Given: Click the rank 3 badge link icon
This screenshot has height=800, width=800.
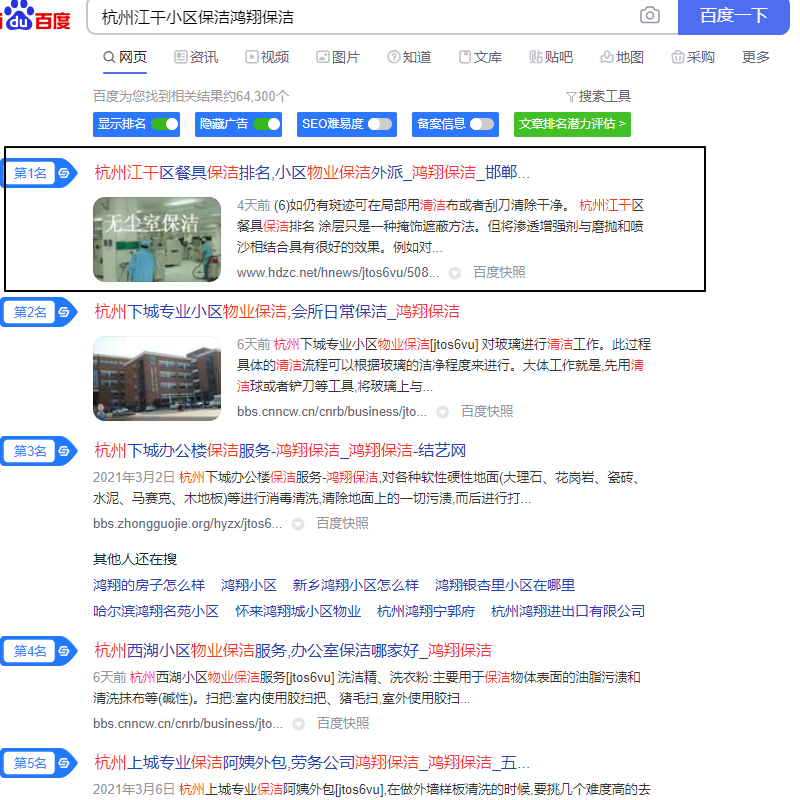Looking at the screenshot, I should click(x=64, y=452).
